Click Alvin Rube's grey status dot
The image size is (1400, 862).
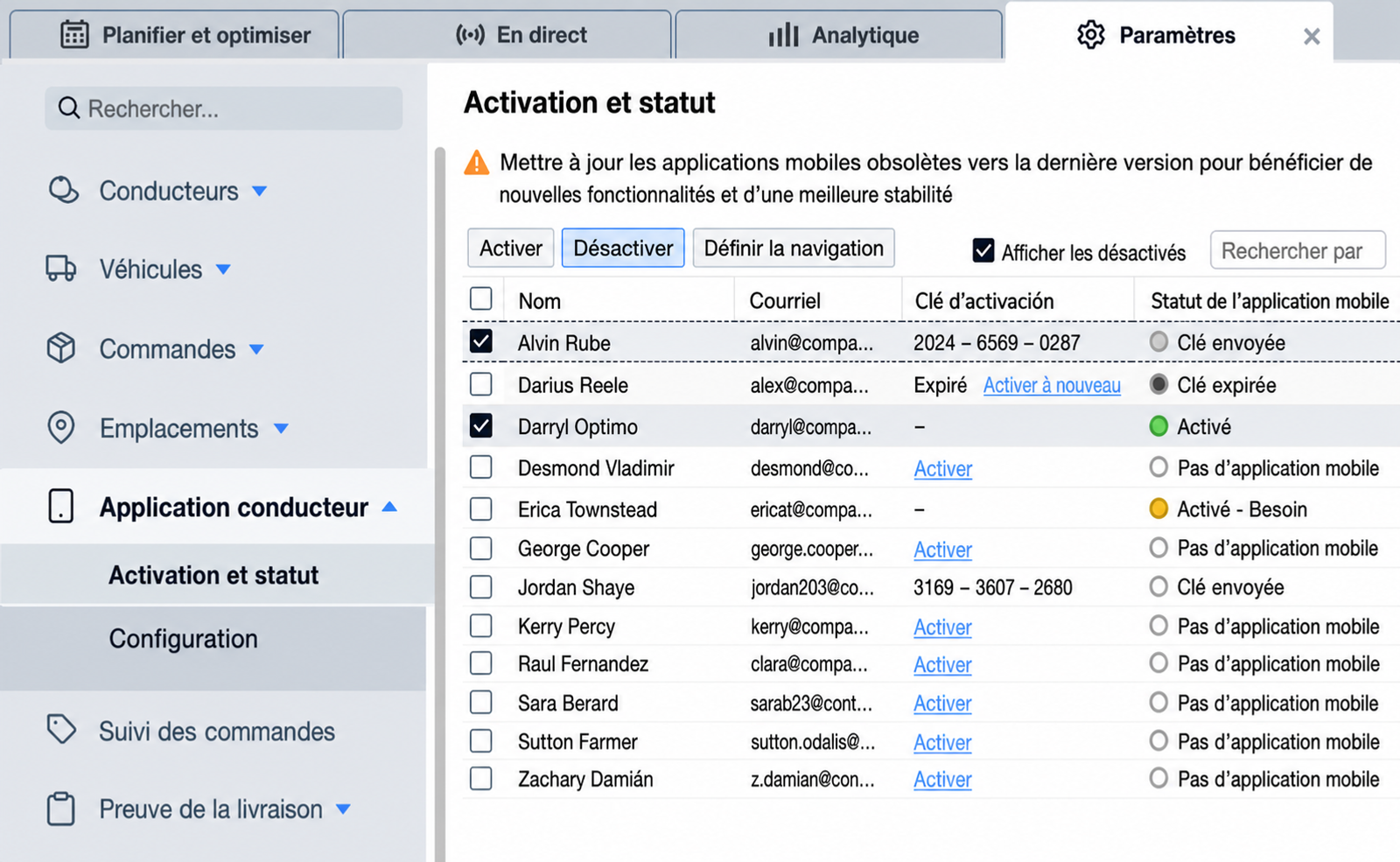click(x=1158, y=342)
